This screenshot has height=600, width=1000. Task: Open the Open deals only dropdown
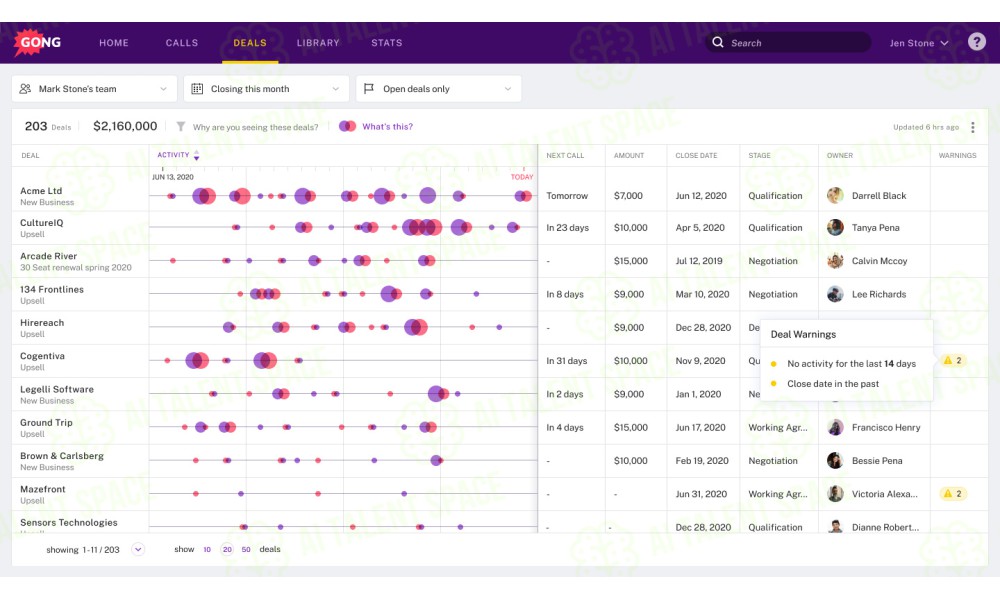438,89
